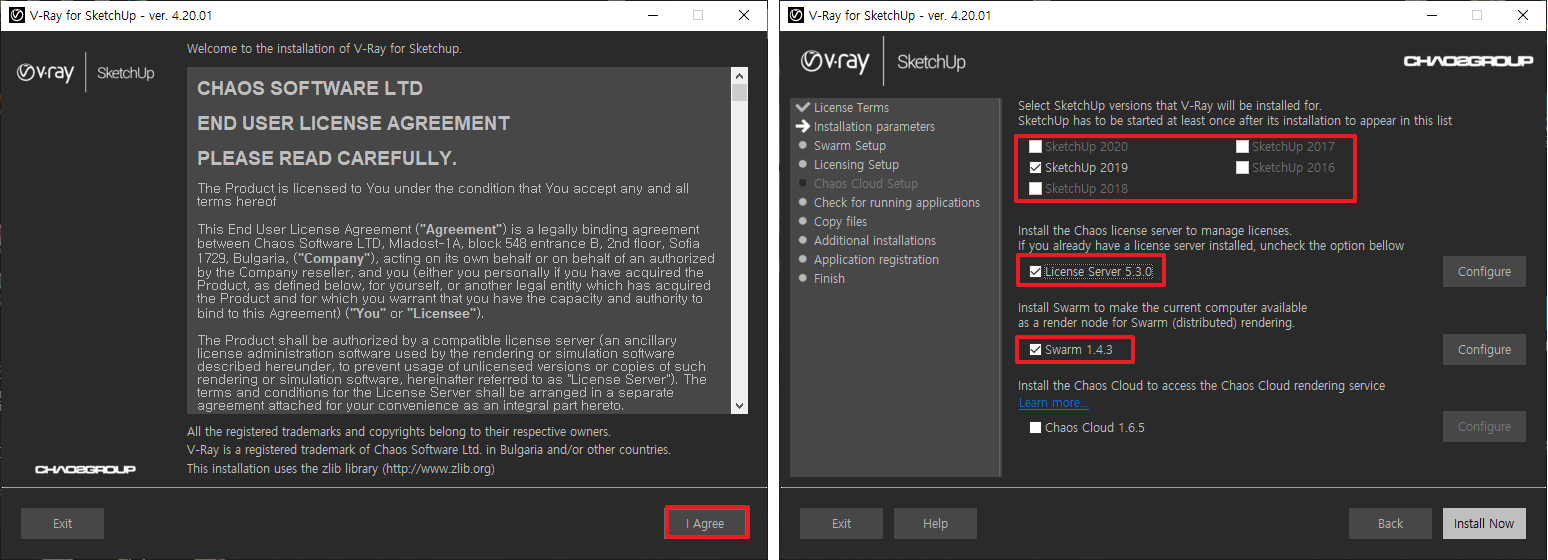This screenshot has height=560, width=1548.
Task: Click the CHAOS SOFTWARE LTD heading
Action: (310, 88)
